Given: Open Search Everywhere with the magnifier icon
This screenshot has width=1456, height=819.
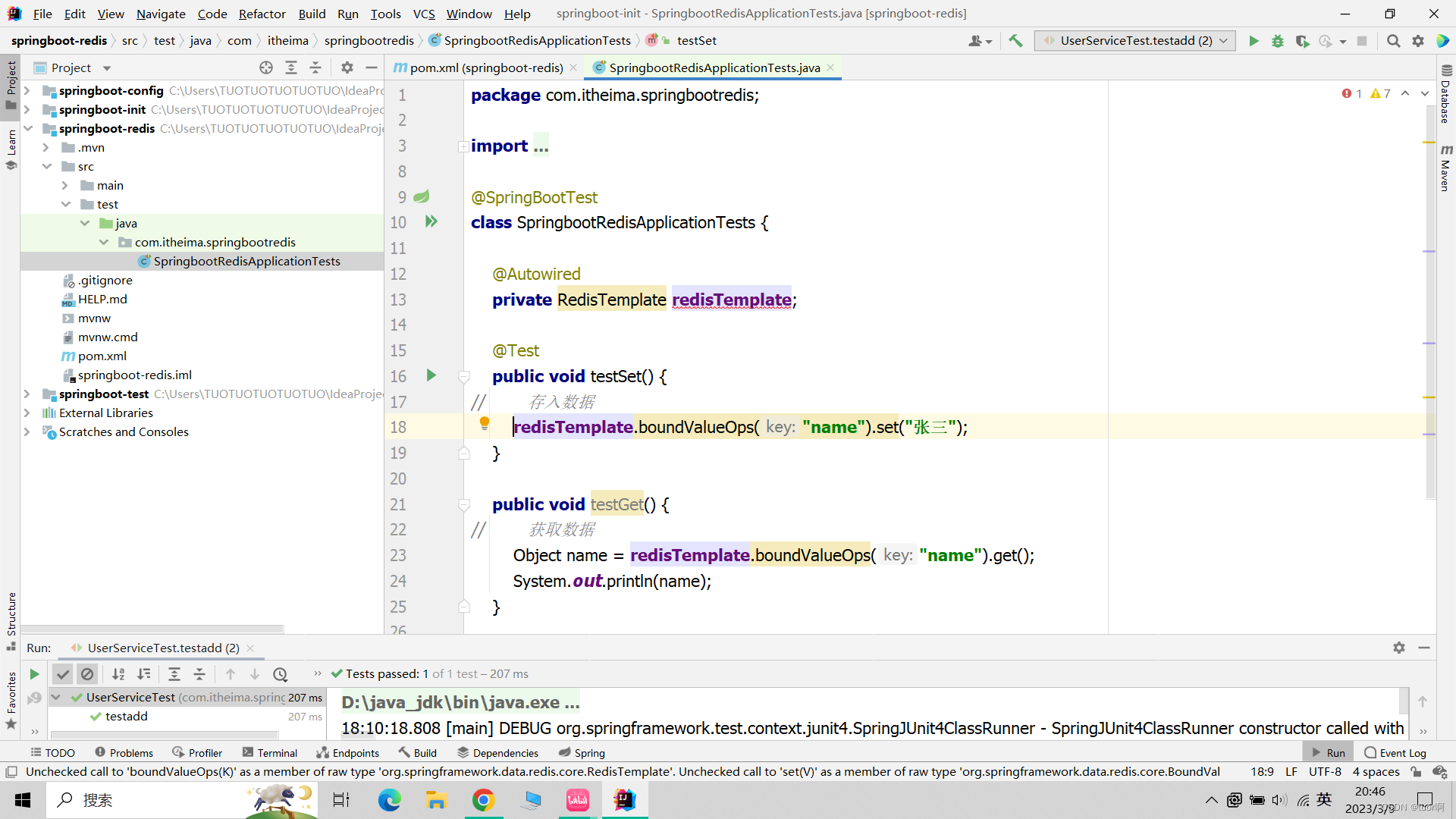Looking at the screenshot, I should (x=1394, y=41).
